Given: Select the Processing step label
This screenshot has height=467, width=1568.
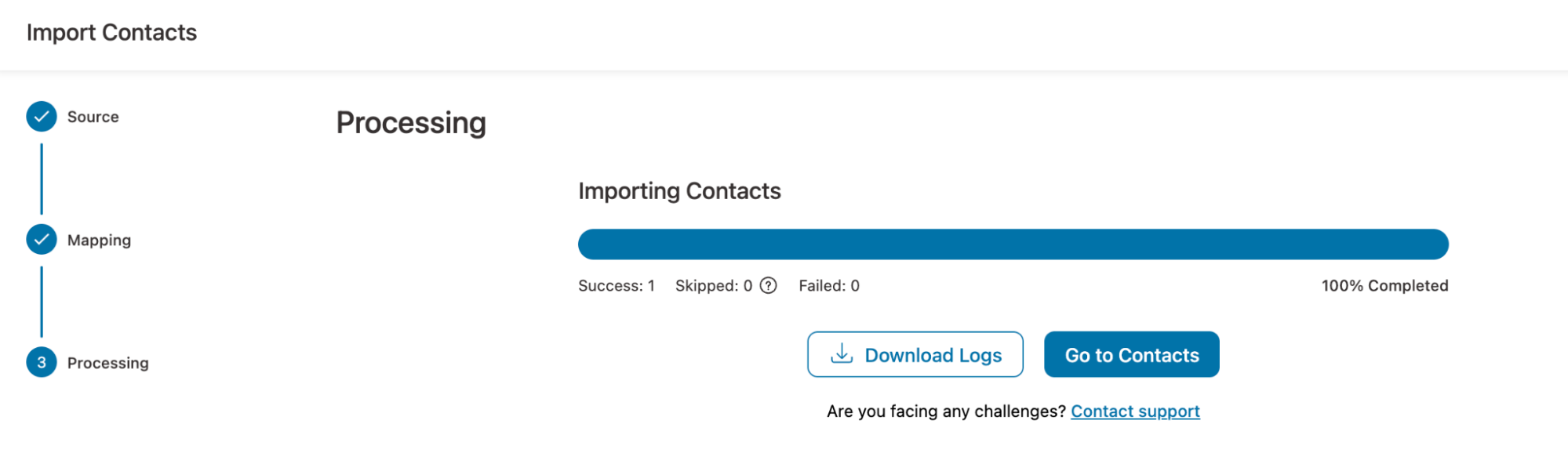Looking at the screenshot, I should (108, 362).
